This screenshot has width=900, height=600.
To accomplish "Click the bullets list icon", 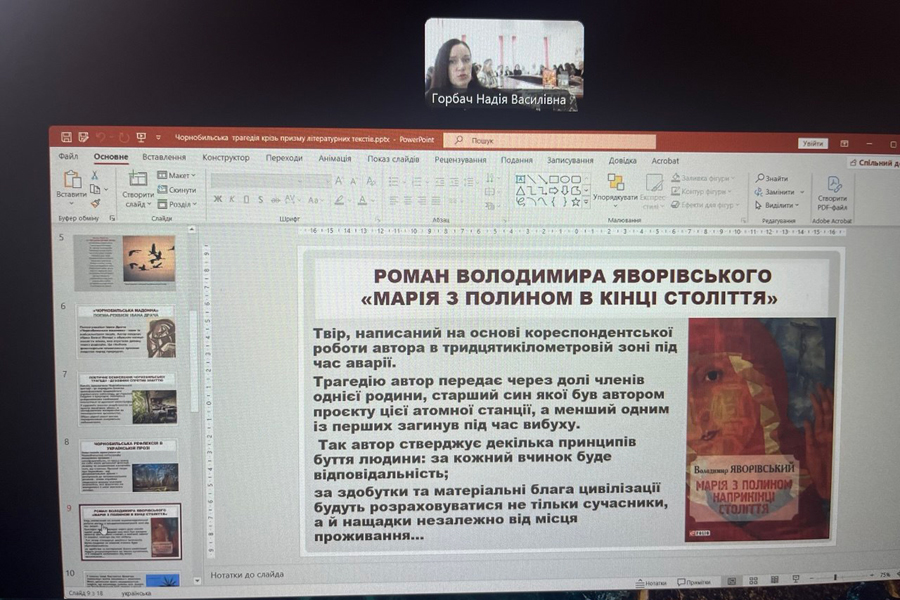I will [x=394, y=181].
